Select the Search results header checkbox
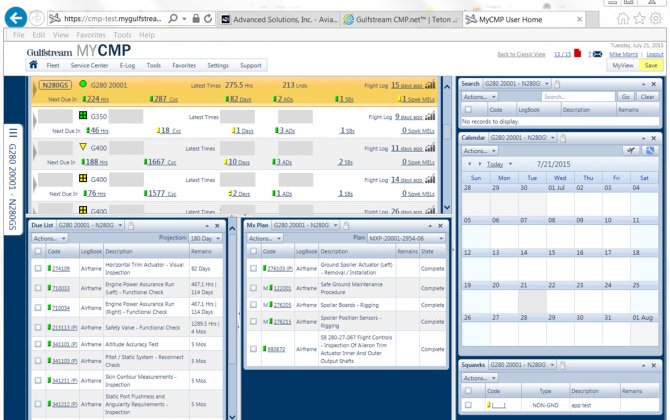The height and width of the screenshot is (420, 670). (x=468, y=109)
